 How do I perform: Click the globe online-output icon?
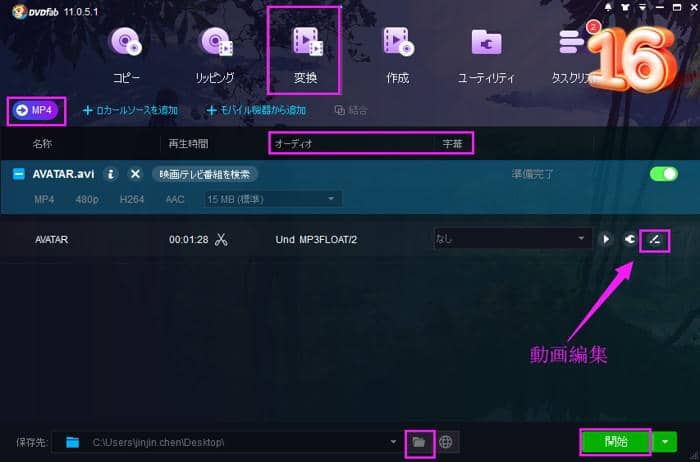tap(446, 442)
